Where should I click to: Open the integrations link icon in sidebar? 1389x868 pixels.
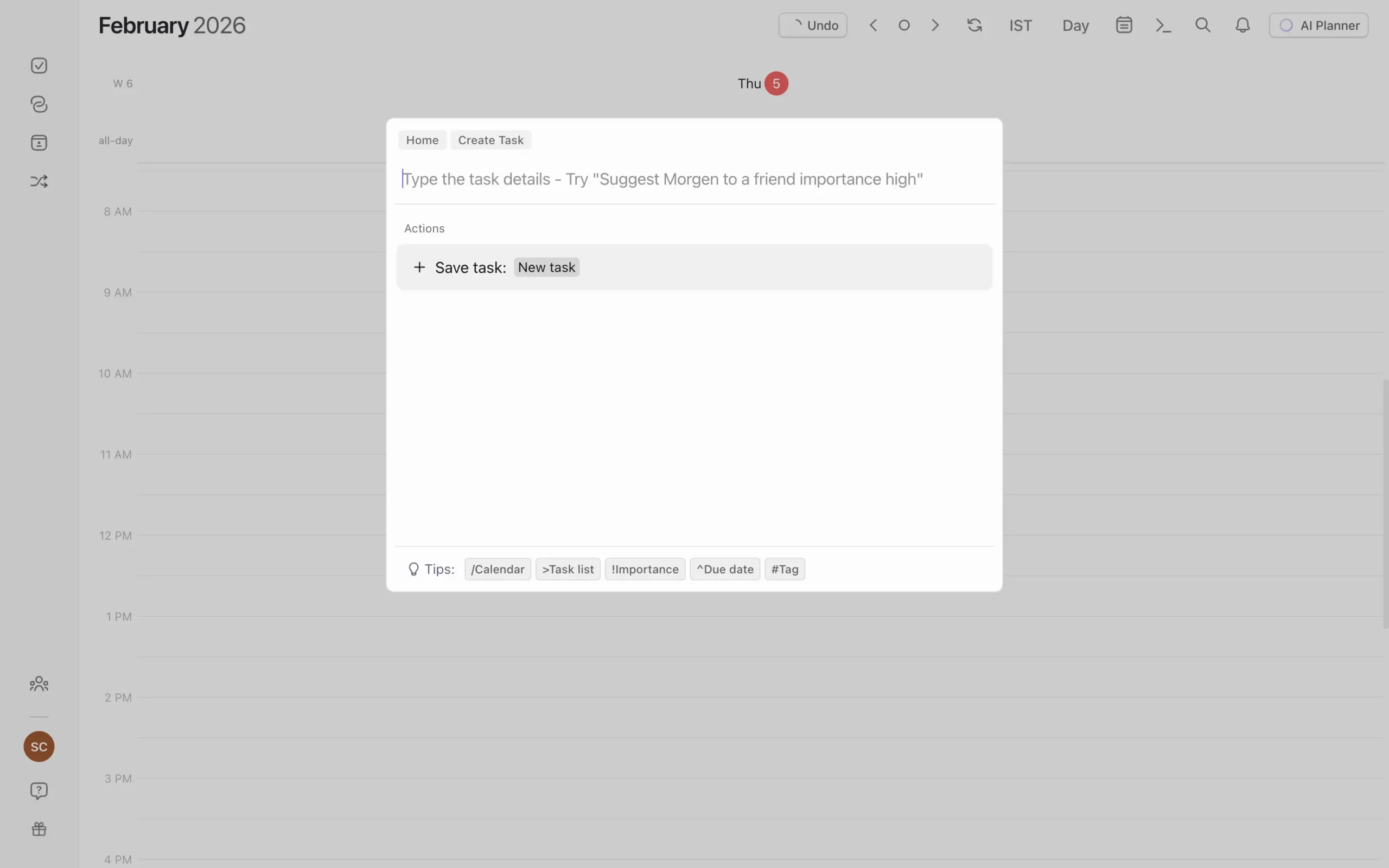click(39, 105)
